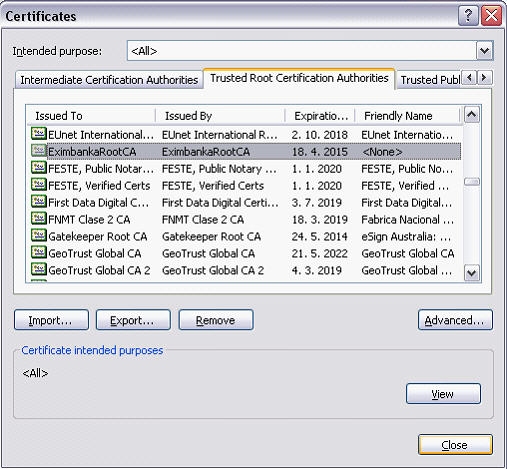Image resolution: width=507 pixels, height=469 pixels.
Task: Click expiration date 24. 5. 2014
Action: coord(320,237)
